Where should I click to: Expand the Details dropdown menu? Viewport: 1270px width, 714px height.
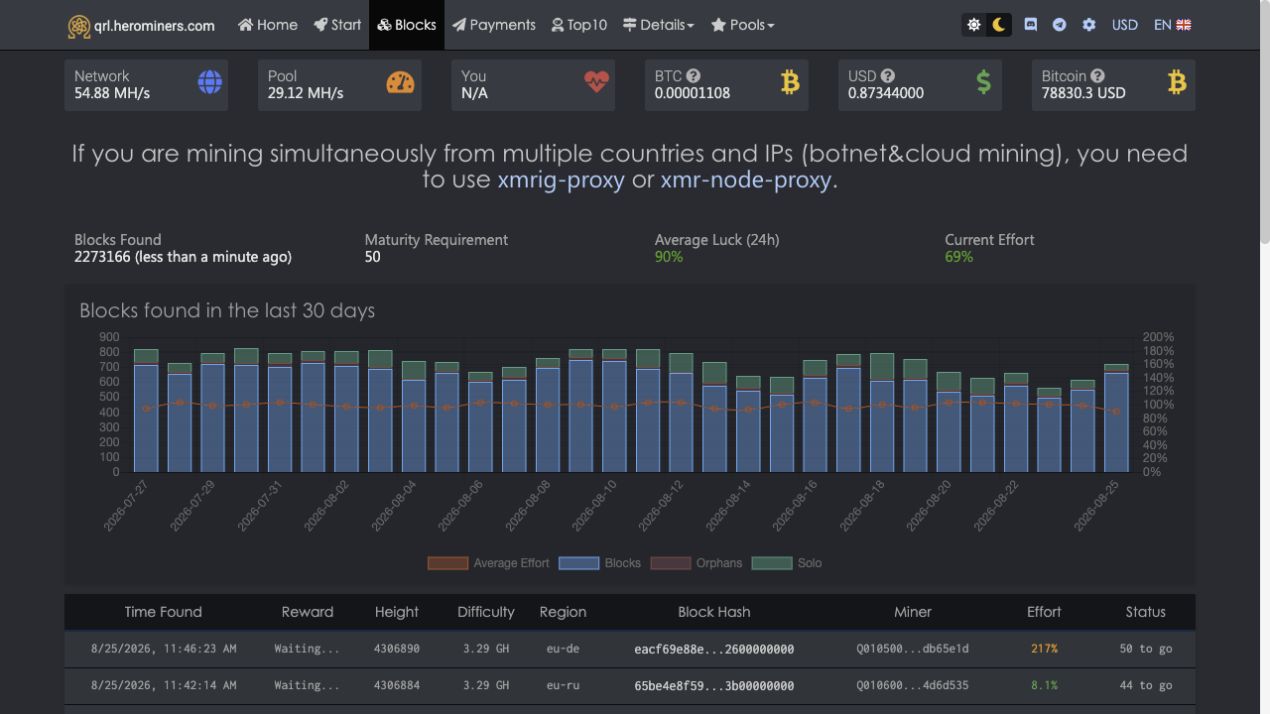658,25
